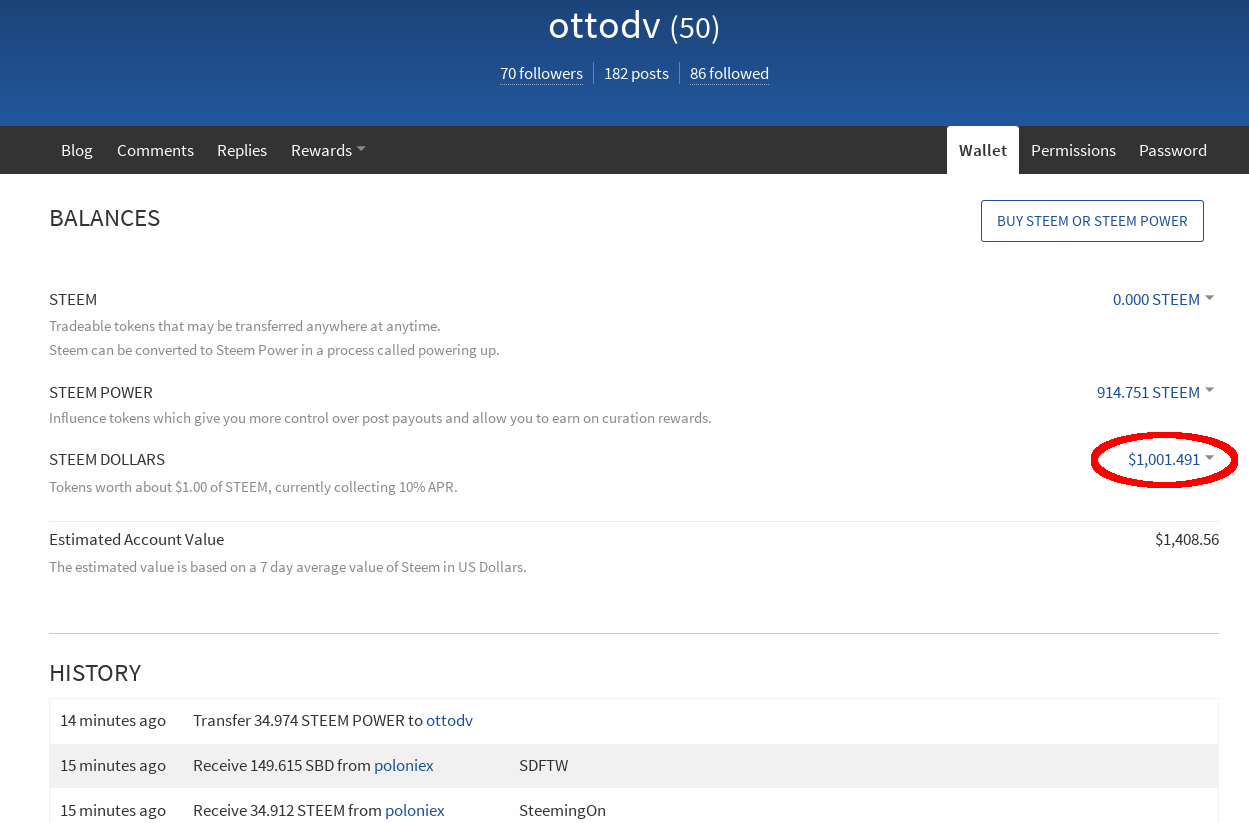This screenshot has width=1249, height=823.
Task: Click the SDFTW memo text
Action: pos(543,765)
